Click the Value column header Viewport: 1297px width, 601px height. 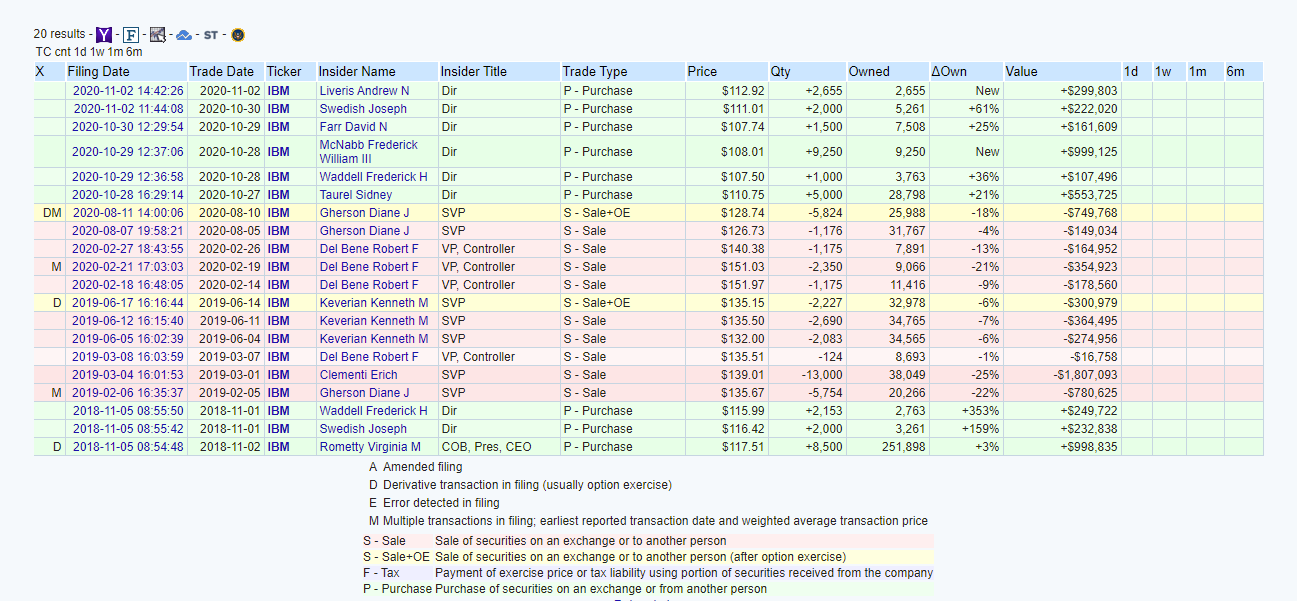point(1022,72)
